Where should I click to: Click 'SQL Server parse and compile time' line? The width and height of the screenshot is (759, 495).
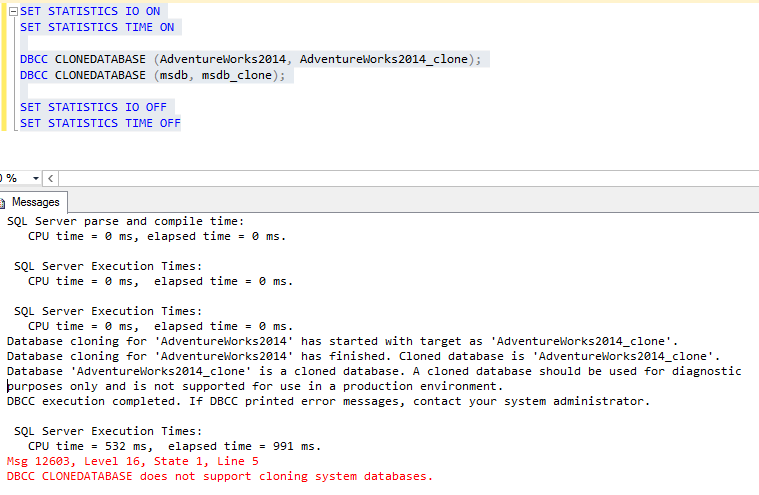[125, 221]
